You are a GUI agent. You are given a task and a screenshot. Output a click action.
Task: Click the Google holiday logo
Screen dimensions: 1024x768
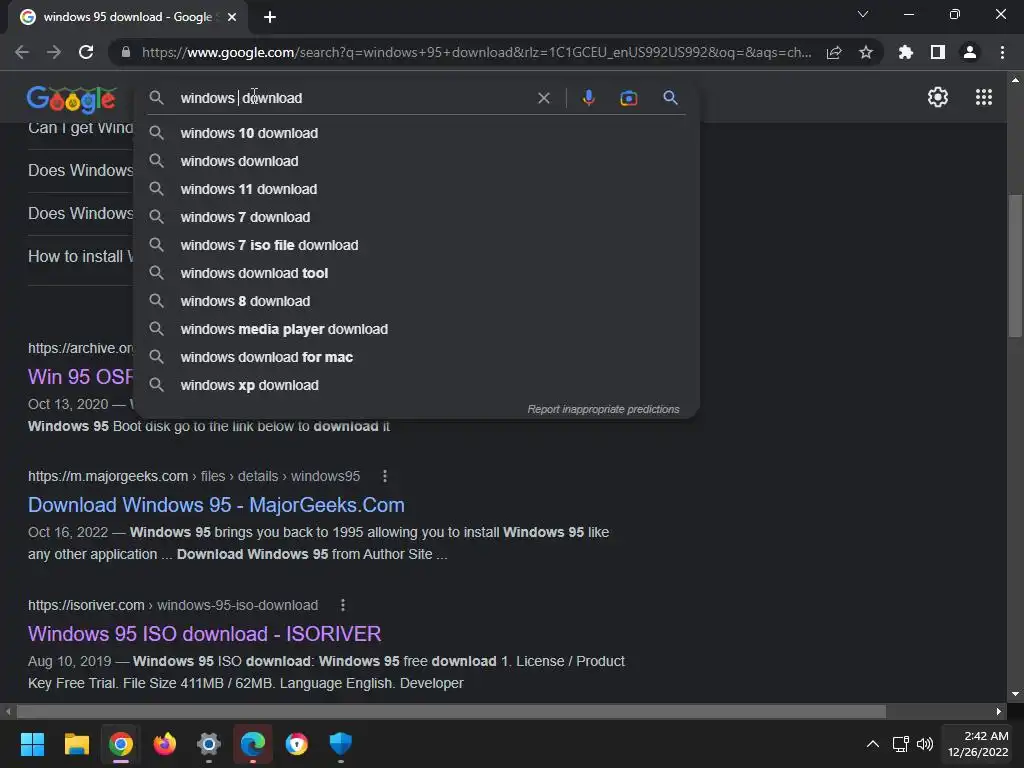pos(71,99)
